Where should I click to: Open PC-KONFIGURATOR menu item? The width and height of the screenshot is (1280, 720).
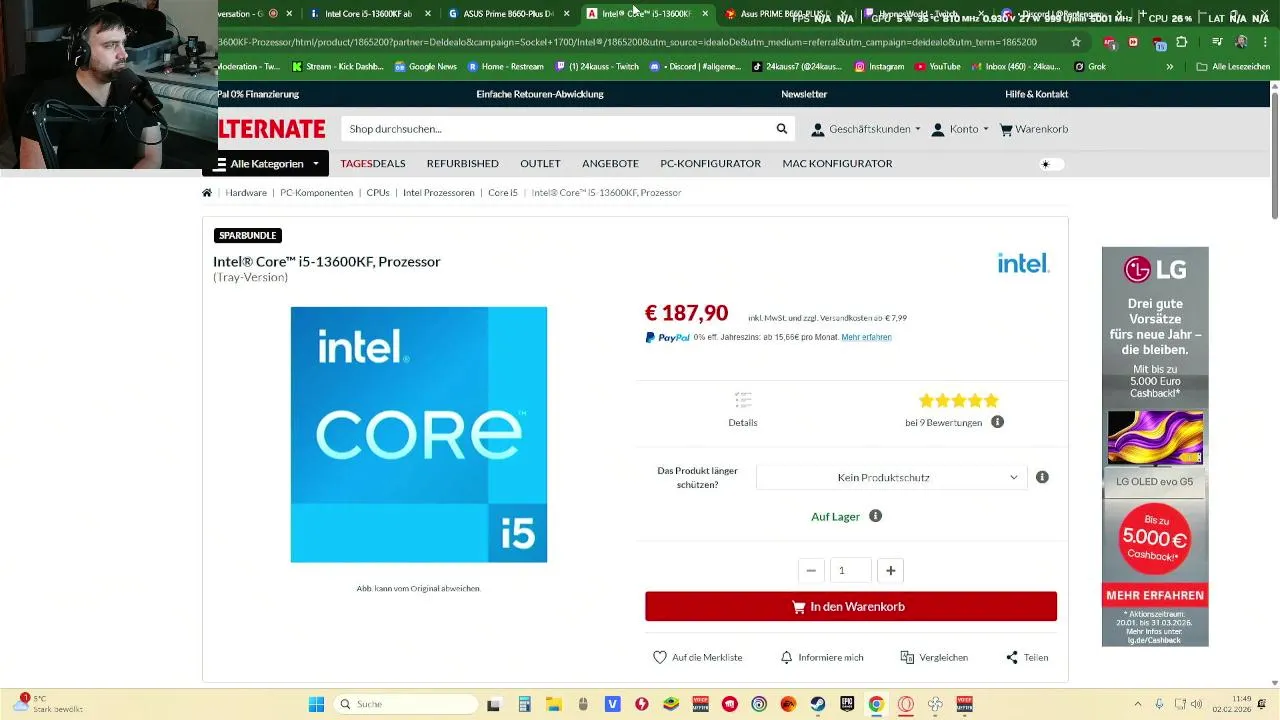click(x=710, y=163)
